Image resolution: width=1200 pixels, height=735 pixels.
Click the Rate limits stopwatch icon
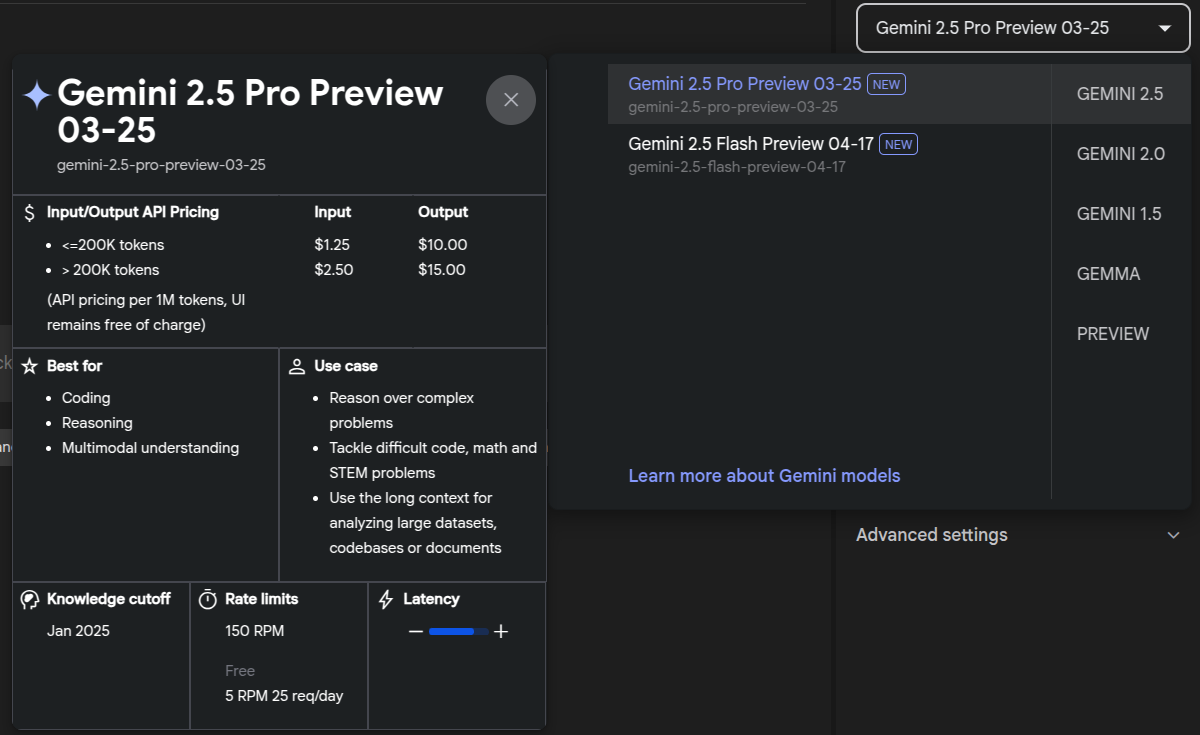(x=208, y=599)
